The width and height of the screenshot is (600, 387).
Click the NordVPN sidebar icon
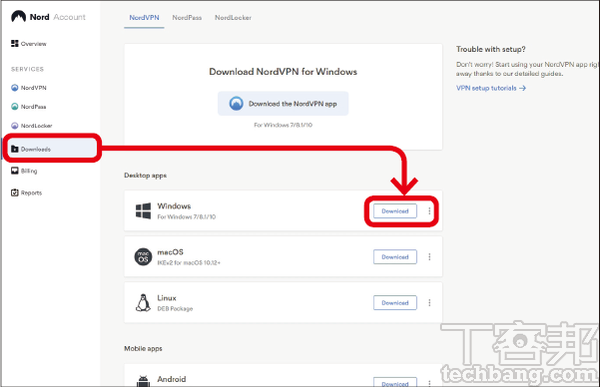pyautogui.click(x=15, y=88)
